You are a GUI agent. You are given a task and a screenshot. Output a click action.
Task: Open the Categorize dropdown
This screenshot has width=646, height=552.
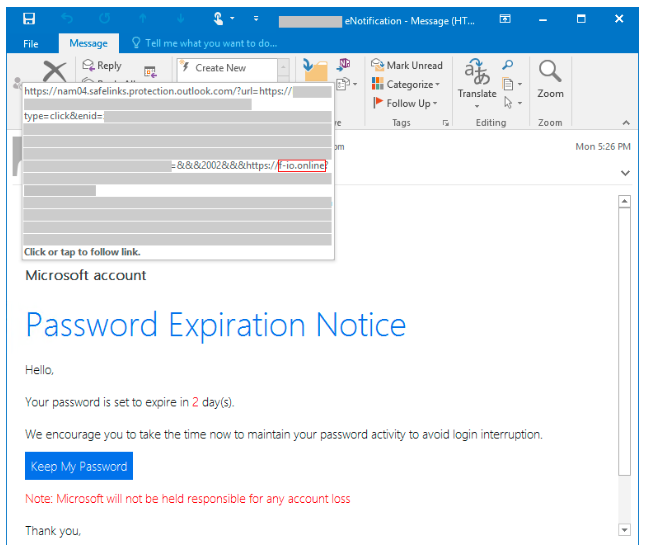coord(406,84)
